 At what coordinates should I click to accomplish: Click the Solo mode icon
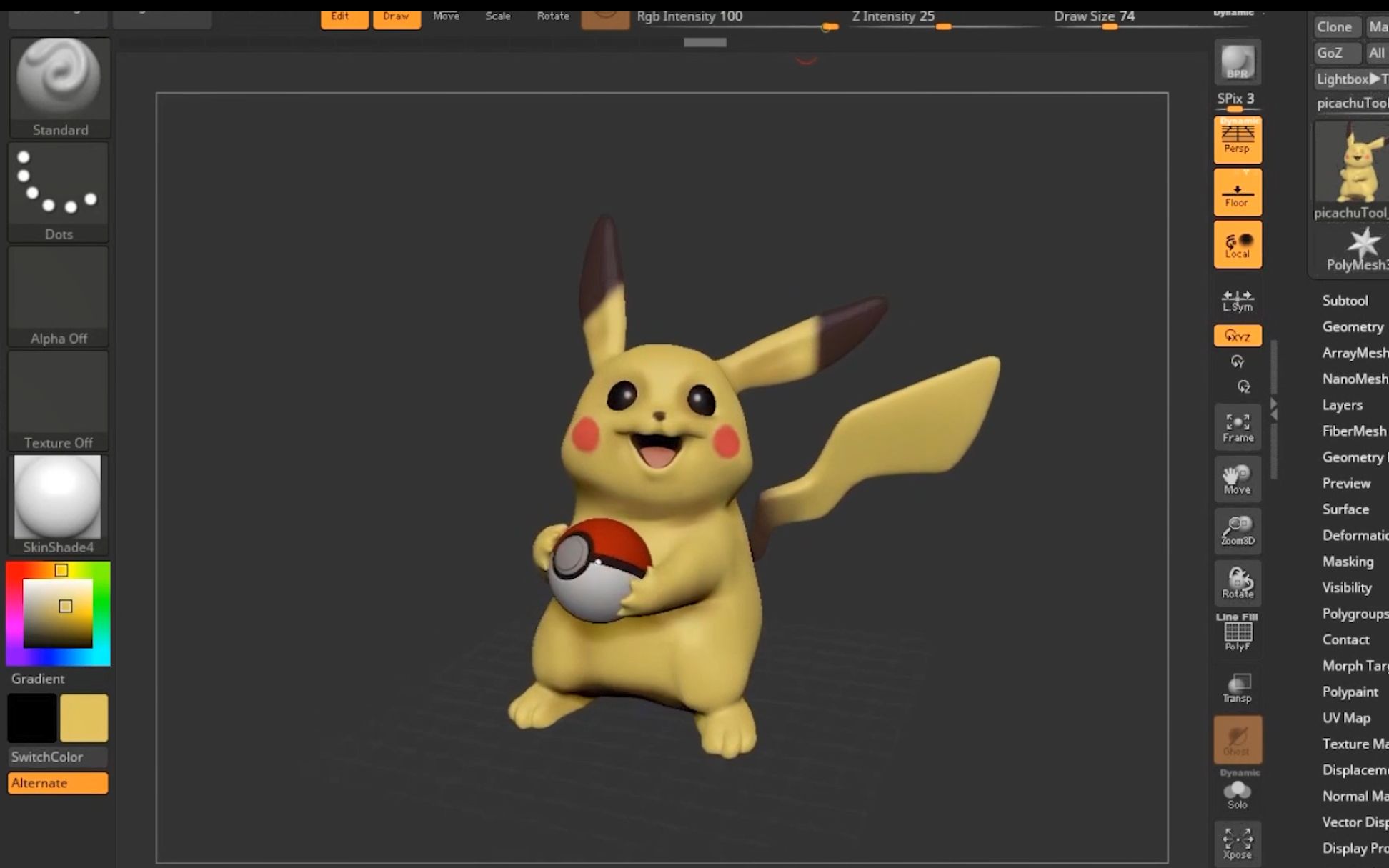(1237, 793)
